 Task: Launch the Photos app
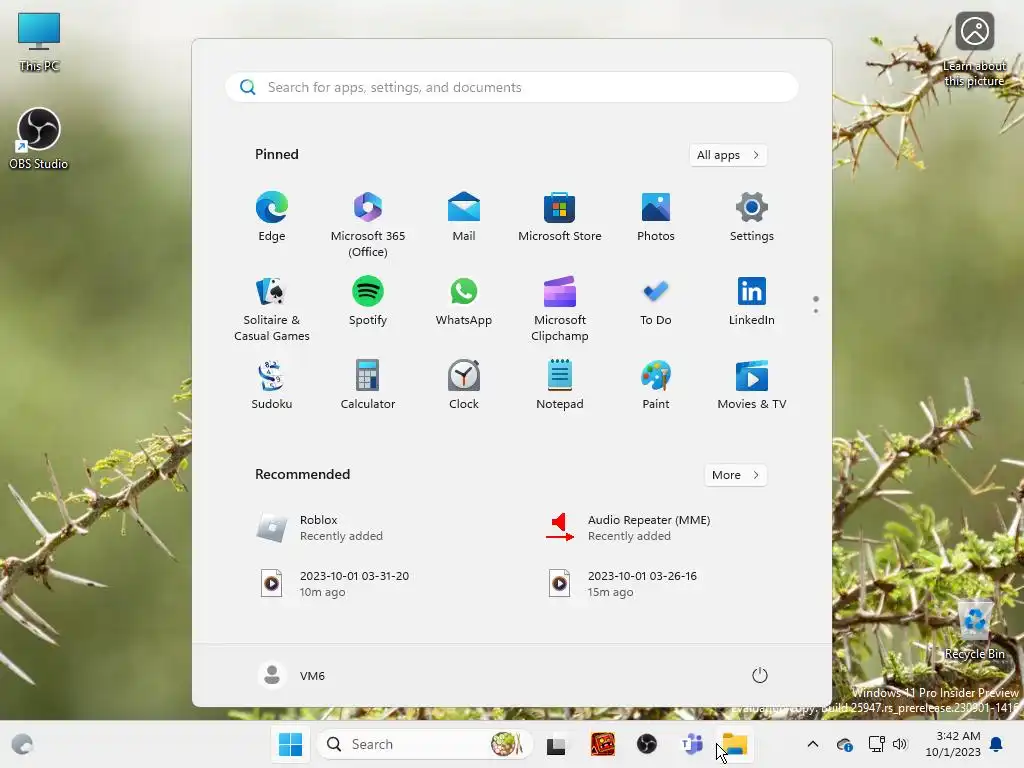tap(656, 218)
